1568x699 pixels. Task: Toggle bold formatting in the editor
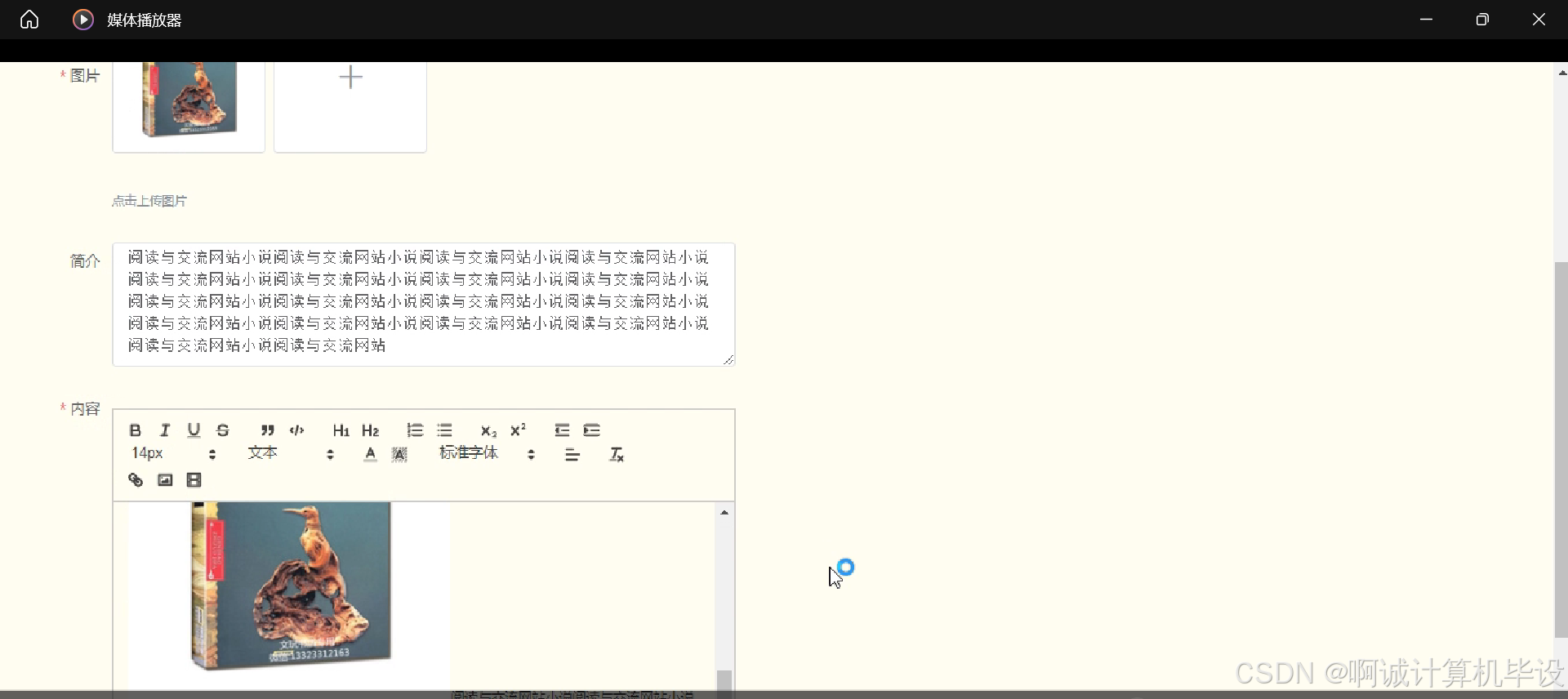point(136,430)
